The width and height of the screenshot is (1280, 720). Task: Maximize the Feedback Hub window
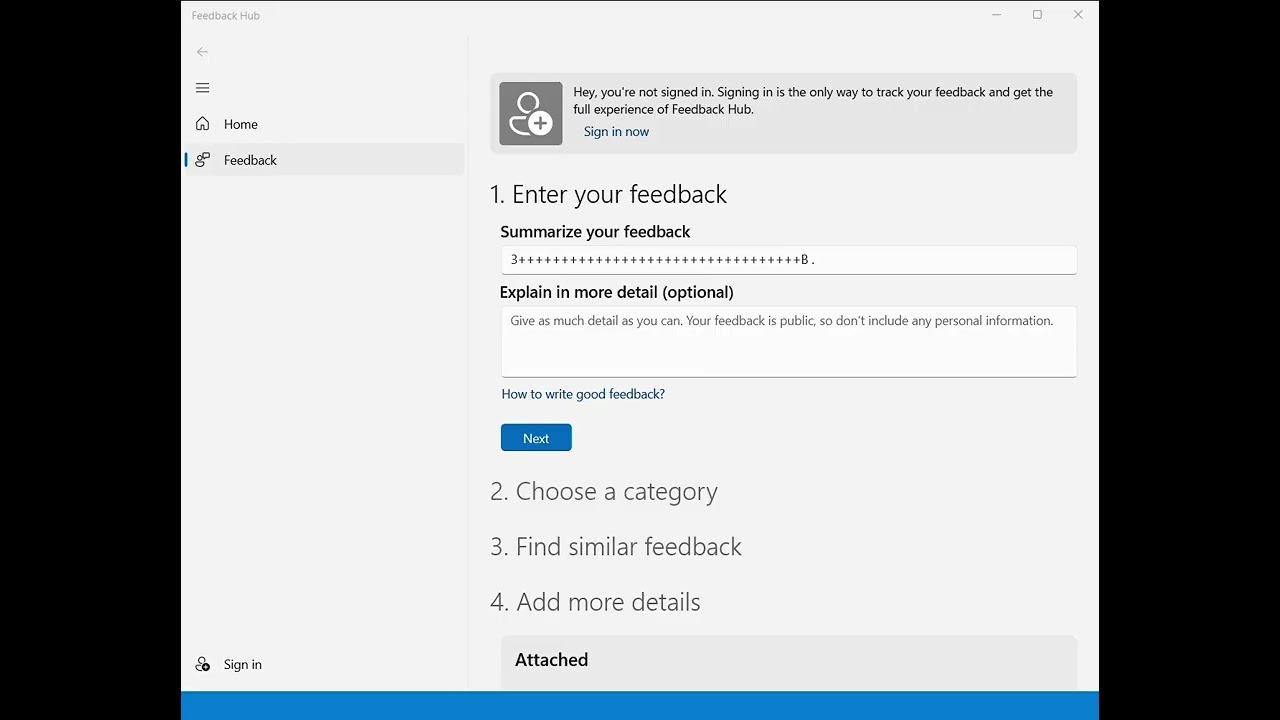(x=1037, y=15)
